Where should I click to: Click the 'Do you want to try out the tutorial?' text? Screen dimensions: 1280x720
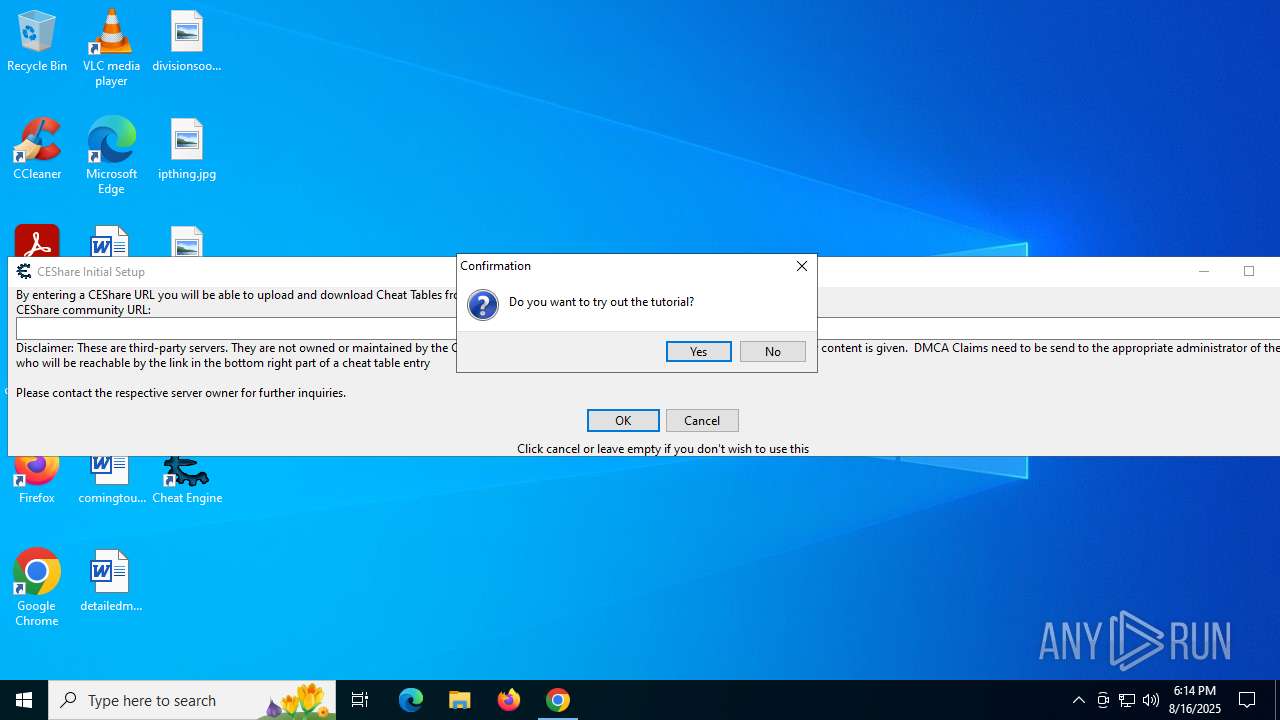[x=601, y=302]
